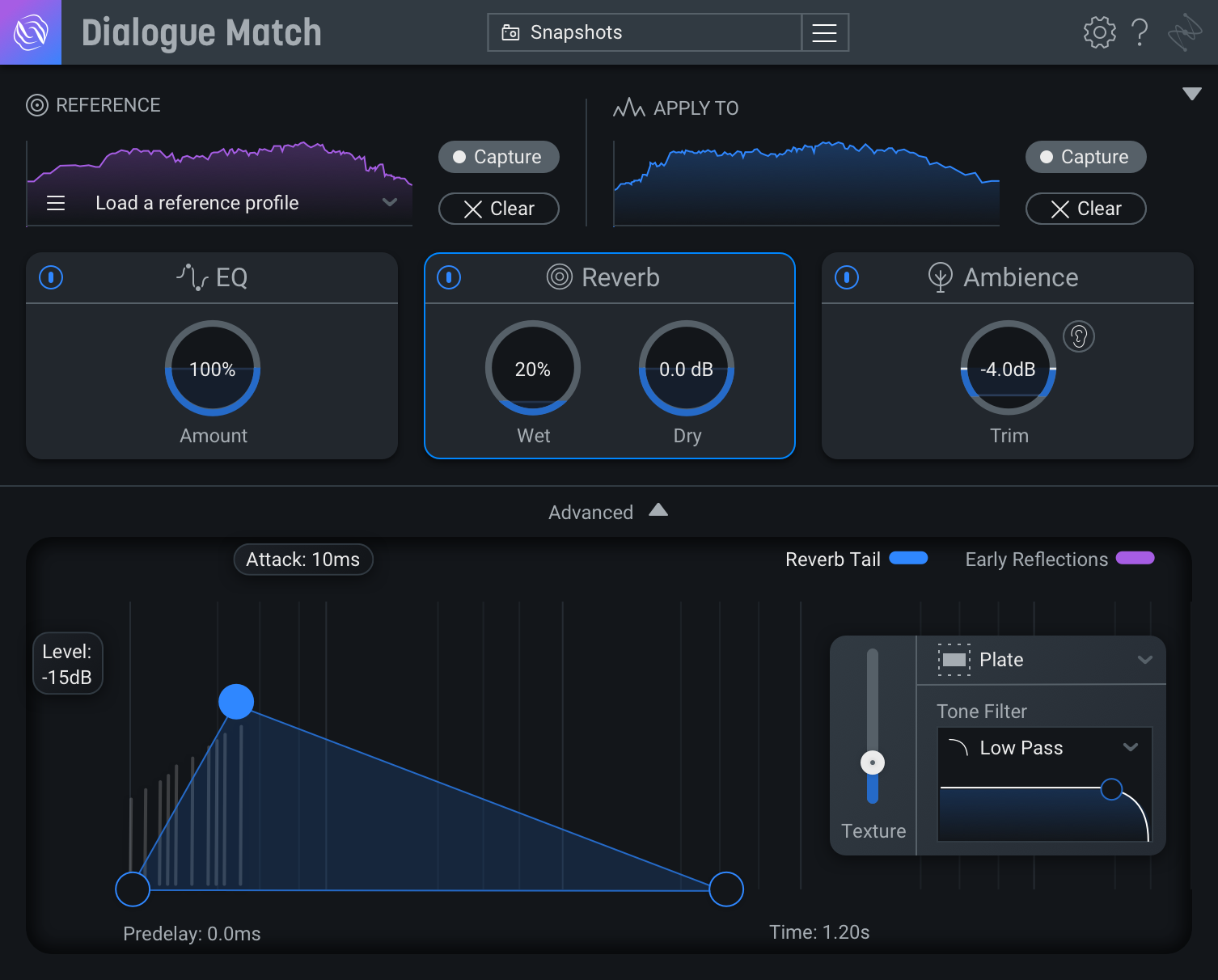Viewport: 1218px width, 980px height.
Task: Click the Ambience microphone icon
Action: coord(939,277)
